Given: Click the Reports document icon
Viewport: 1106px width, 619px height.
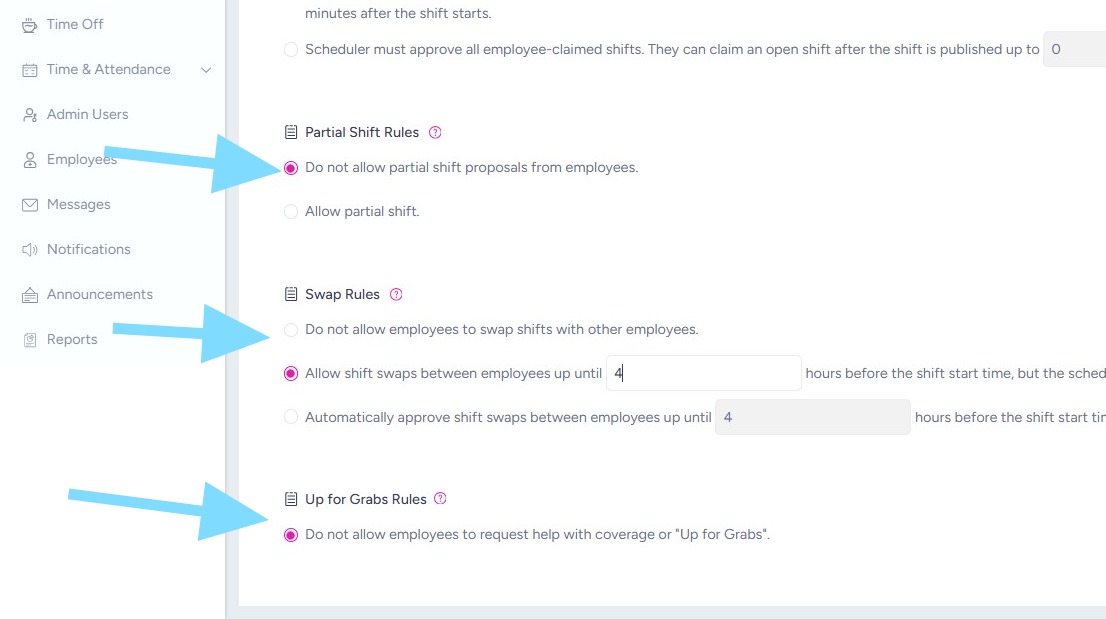Looking at the screenshot, I should (x=29, y=340).
